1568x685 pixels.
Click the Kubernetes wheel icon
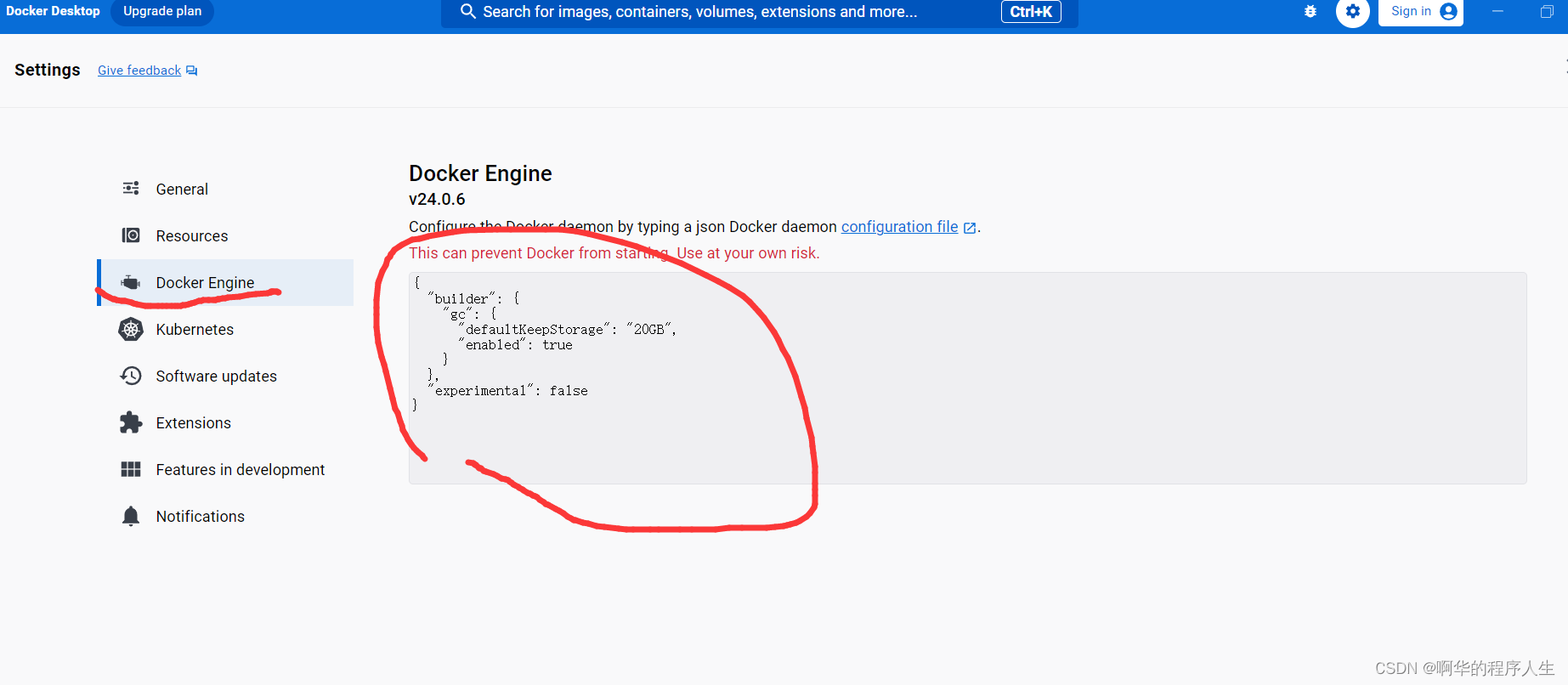coord(131,329)
